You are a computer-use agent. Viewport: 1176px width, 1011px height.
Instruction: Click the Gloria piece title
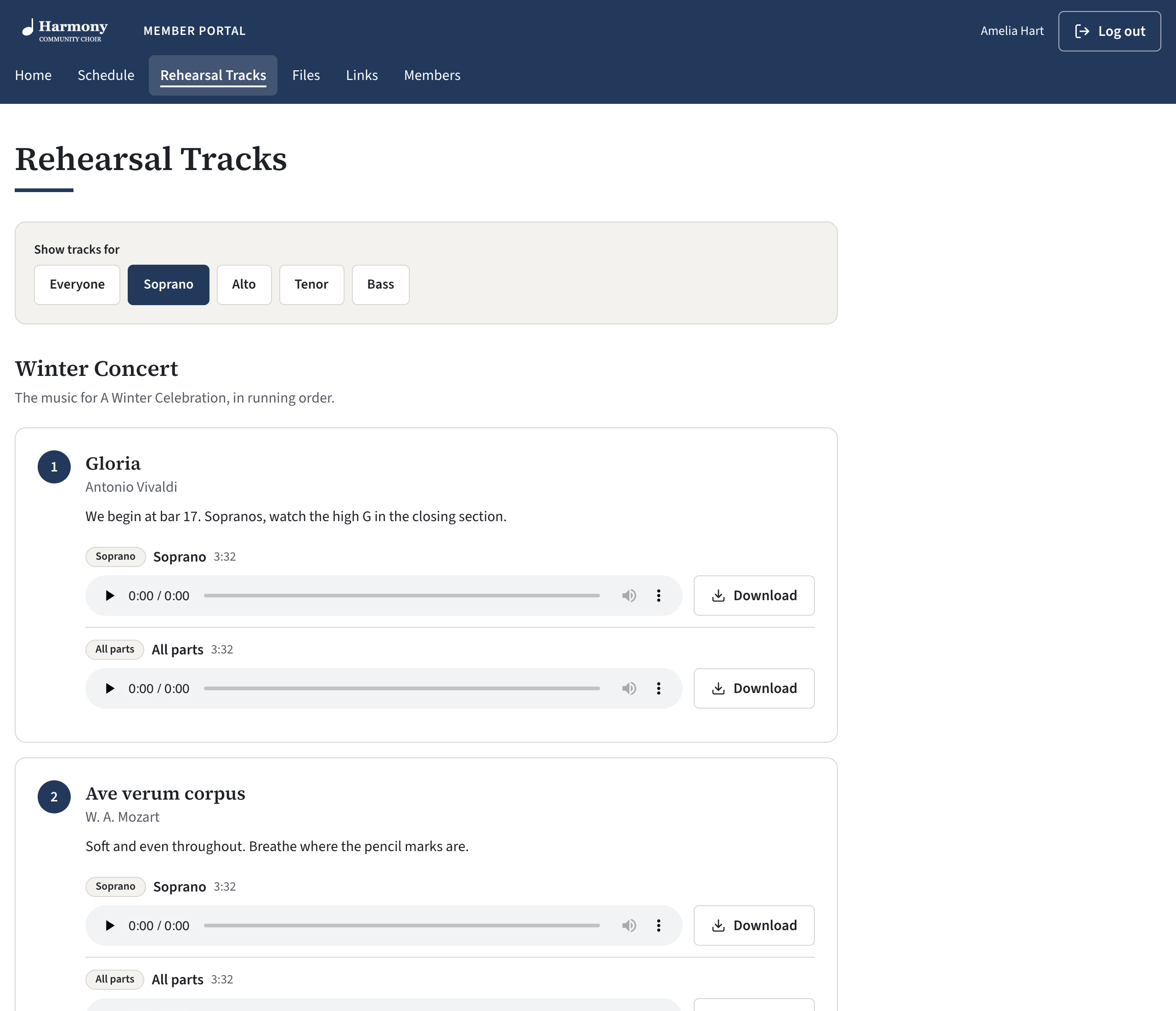click(113, 463)
